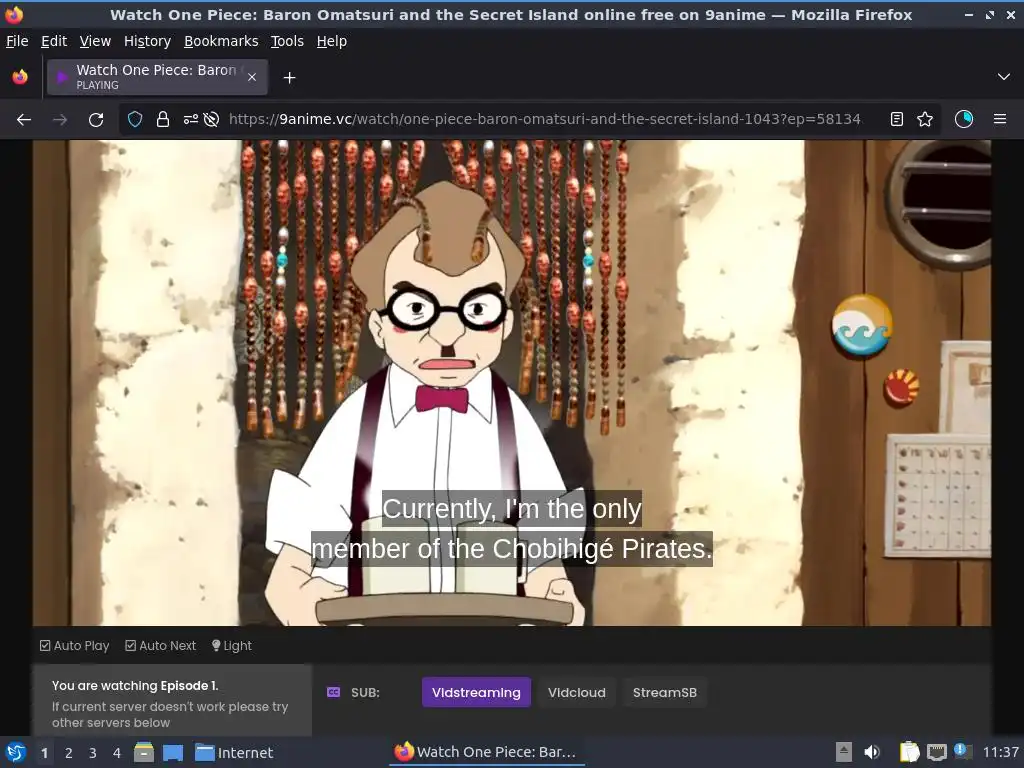Open the clipboard manager tray icon
This screenshot has width=1024, height=768.
pyautogui.click(x=909, y=752)
